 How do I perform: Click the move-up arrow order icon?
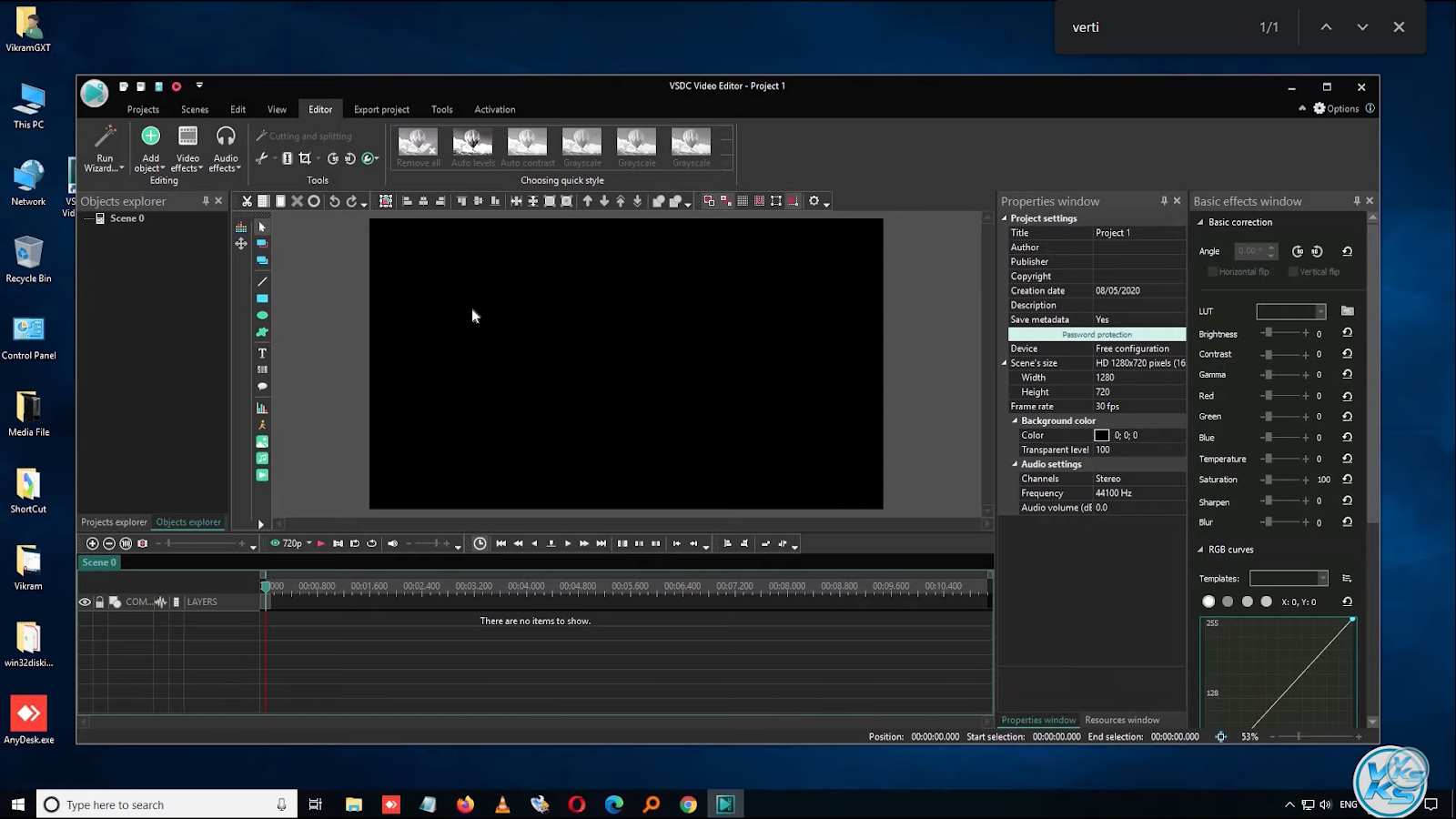588,201
